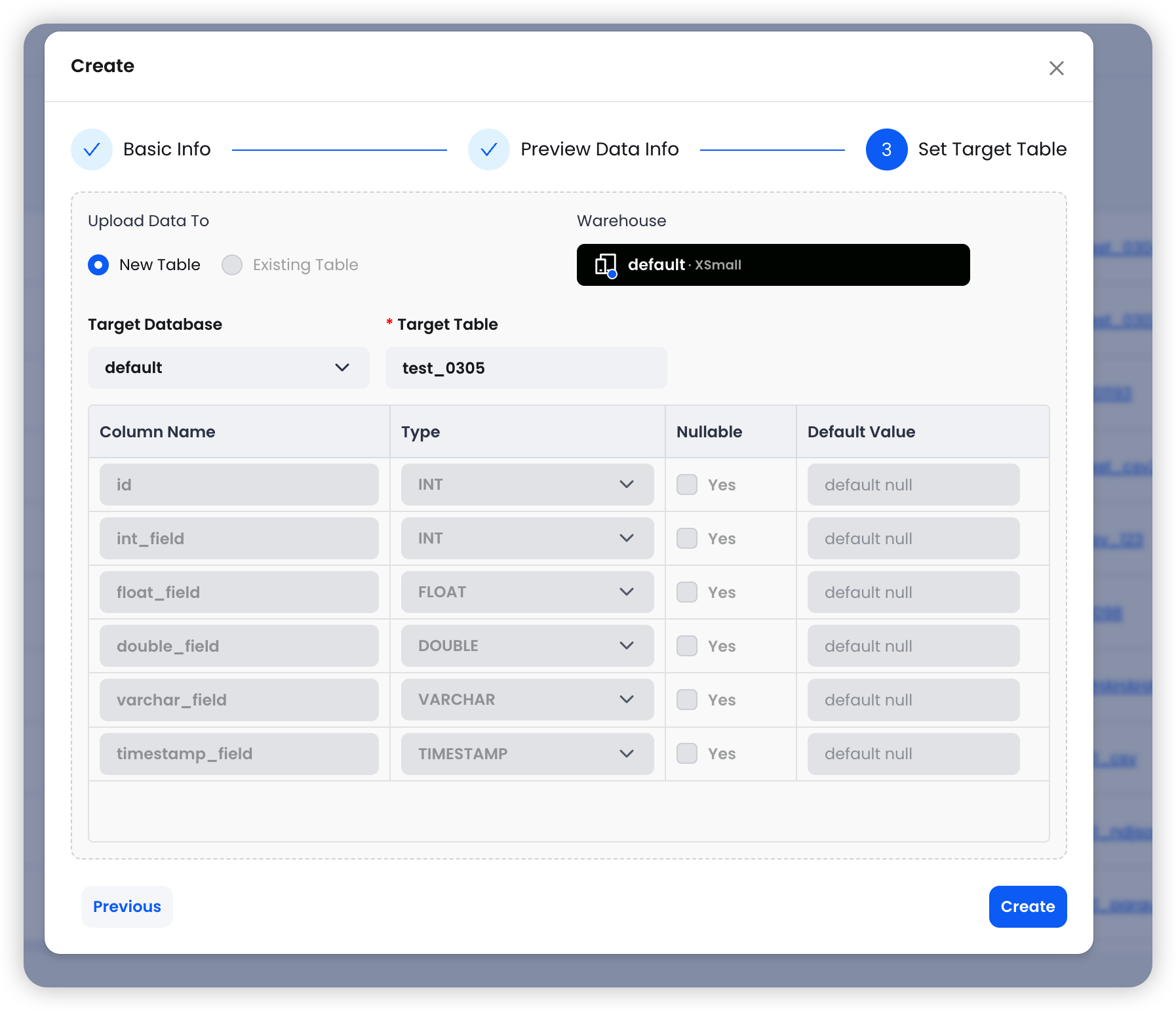
Task: Click the Preview Data Info checkmark icon
Action: pos(489,149)
